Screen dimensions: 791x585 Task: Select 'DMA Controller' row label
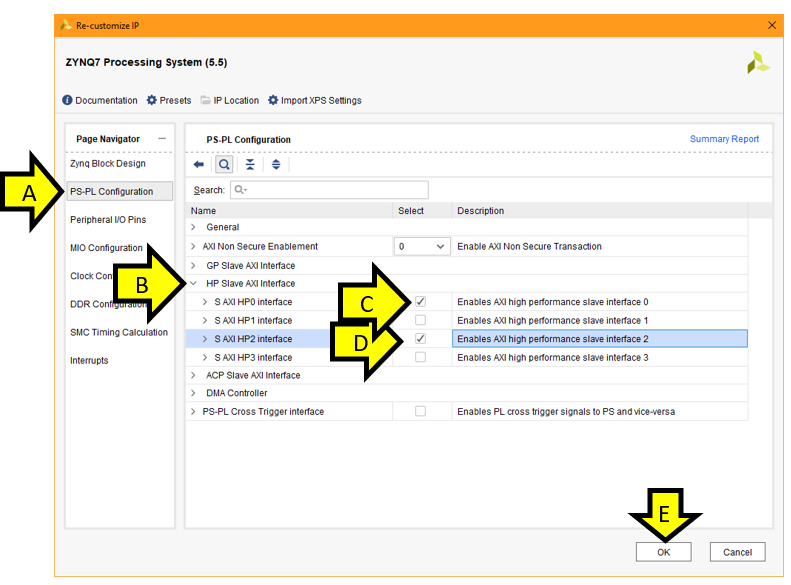coord(237,393)
